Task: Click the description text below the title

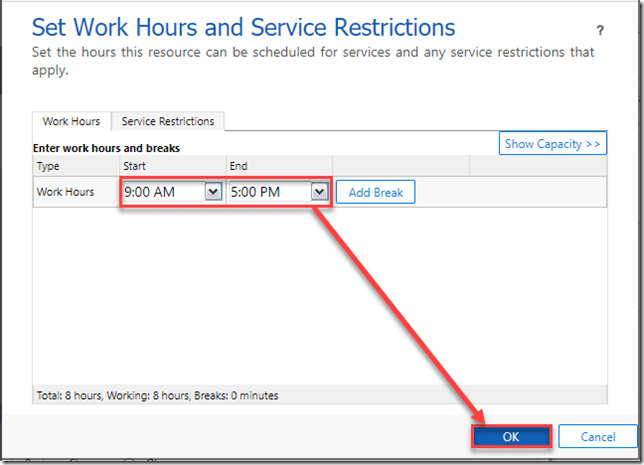Action: pos(312,59)
